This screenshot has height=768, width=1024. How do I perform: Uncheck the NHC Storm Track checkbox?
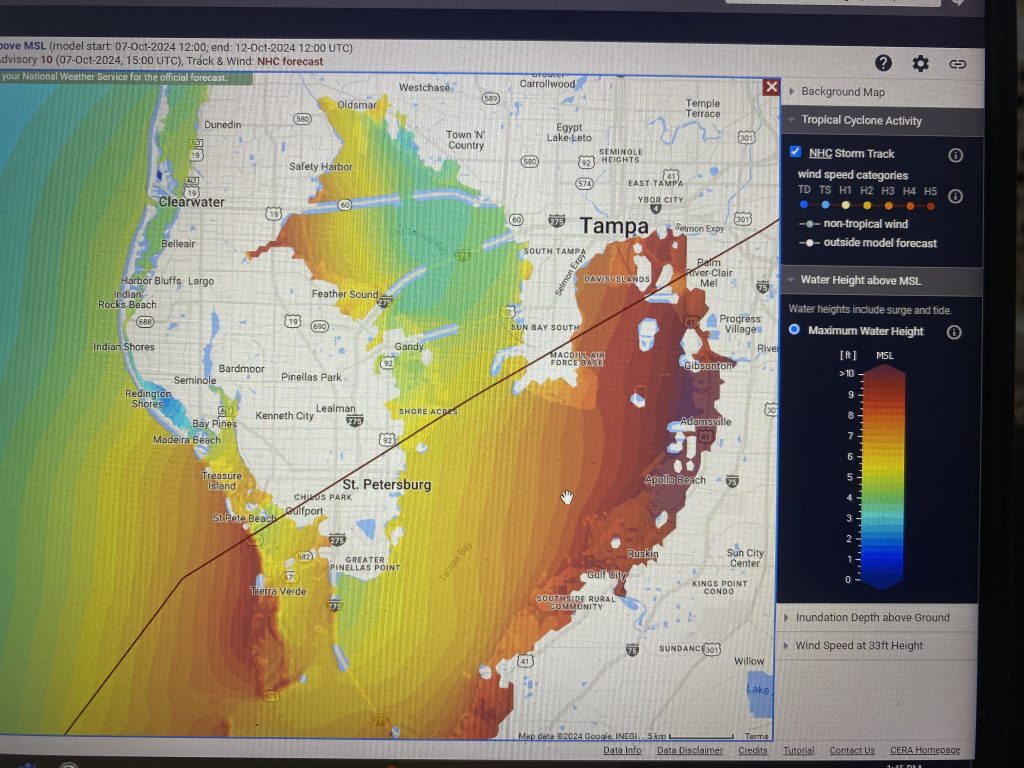click(x=795, y=152)
